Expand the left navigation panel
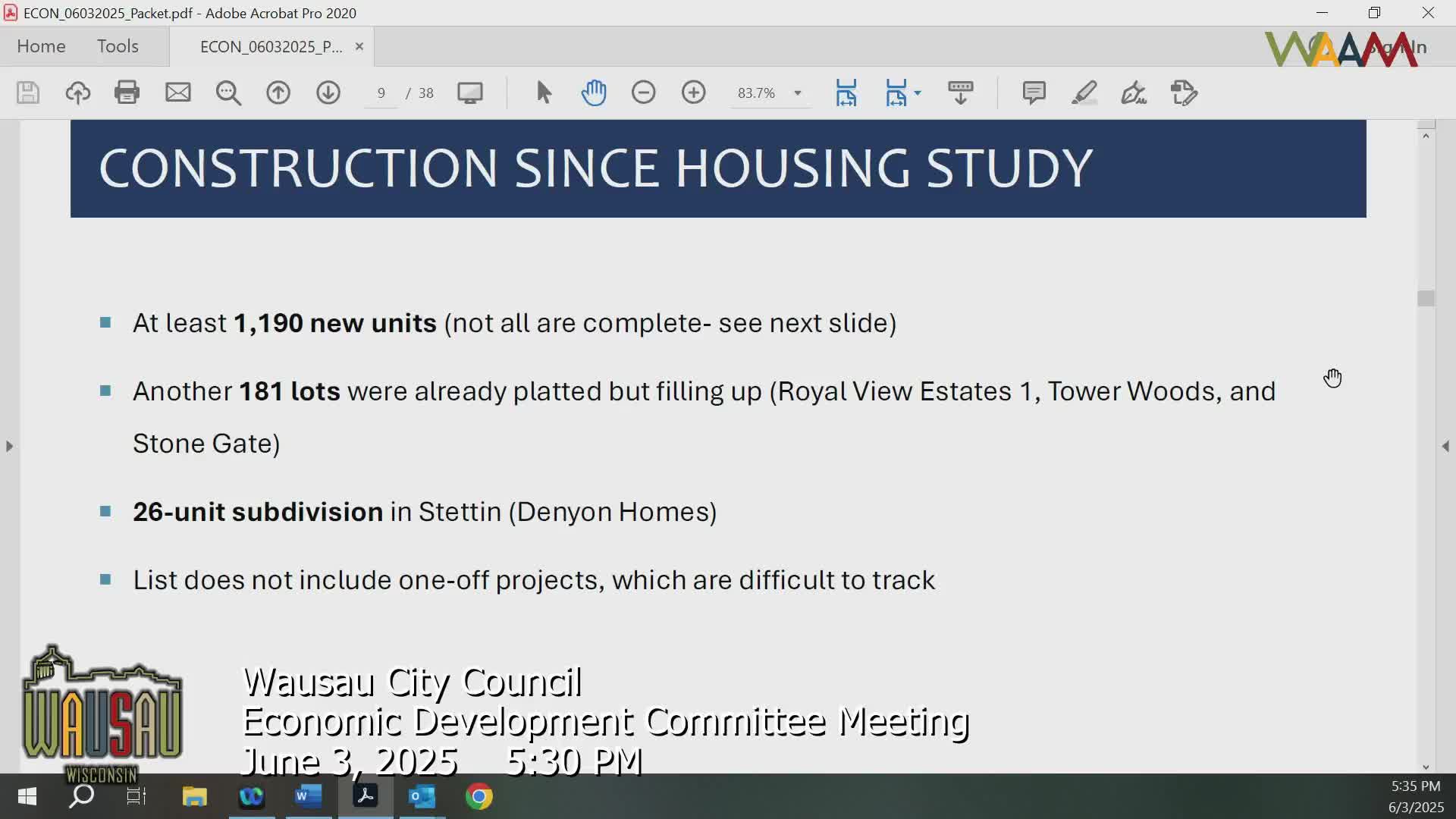The height and width of the screenshot is (819, 1456). coord(9,447)
